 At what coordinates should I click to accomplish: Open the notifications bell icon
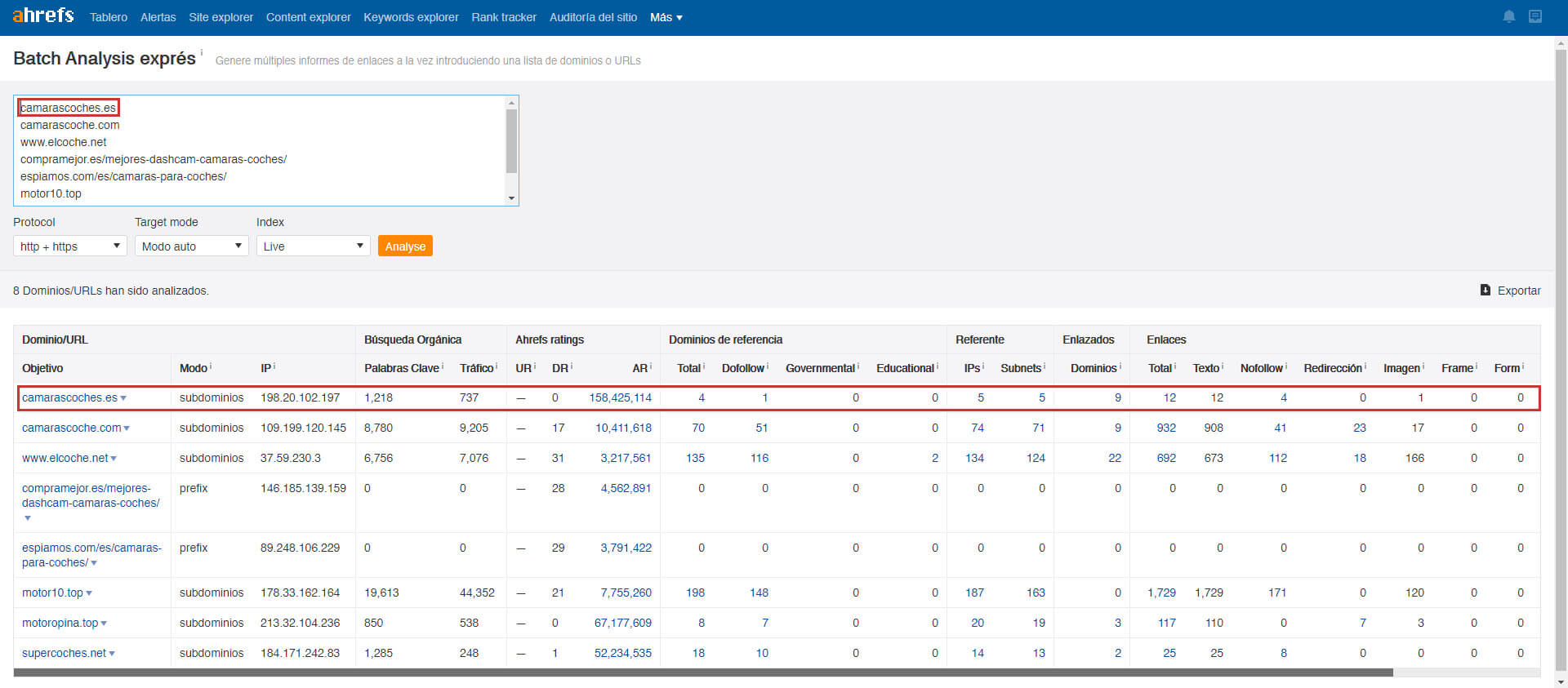(1509, 16)
